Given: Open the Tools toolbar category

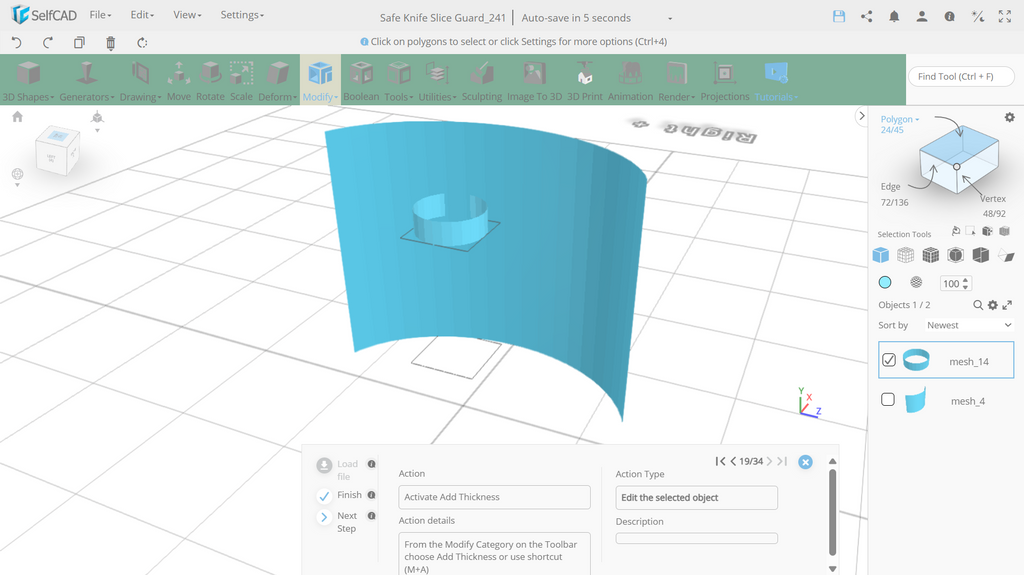Looking at the screenshot, I should (399, 82).
